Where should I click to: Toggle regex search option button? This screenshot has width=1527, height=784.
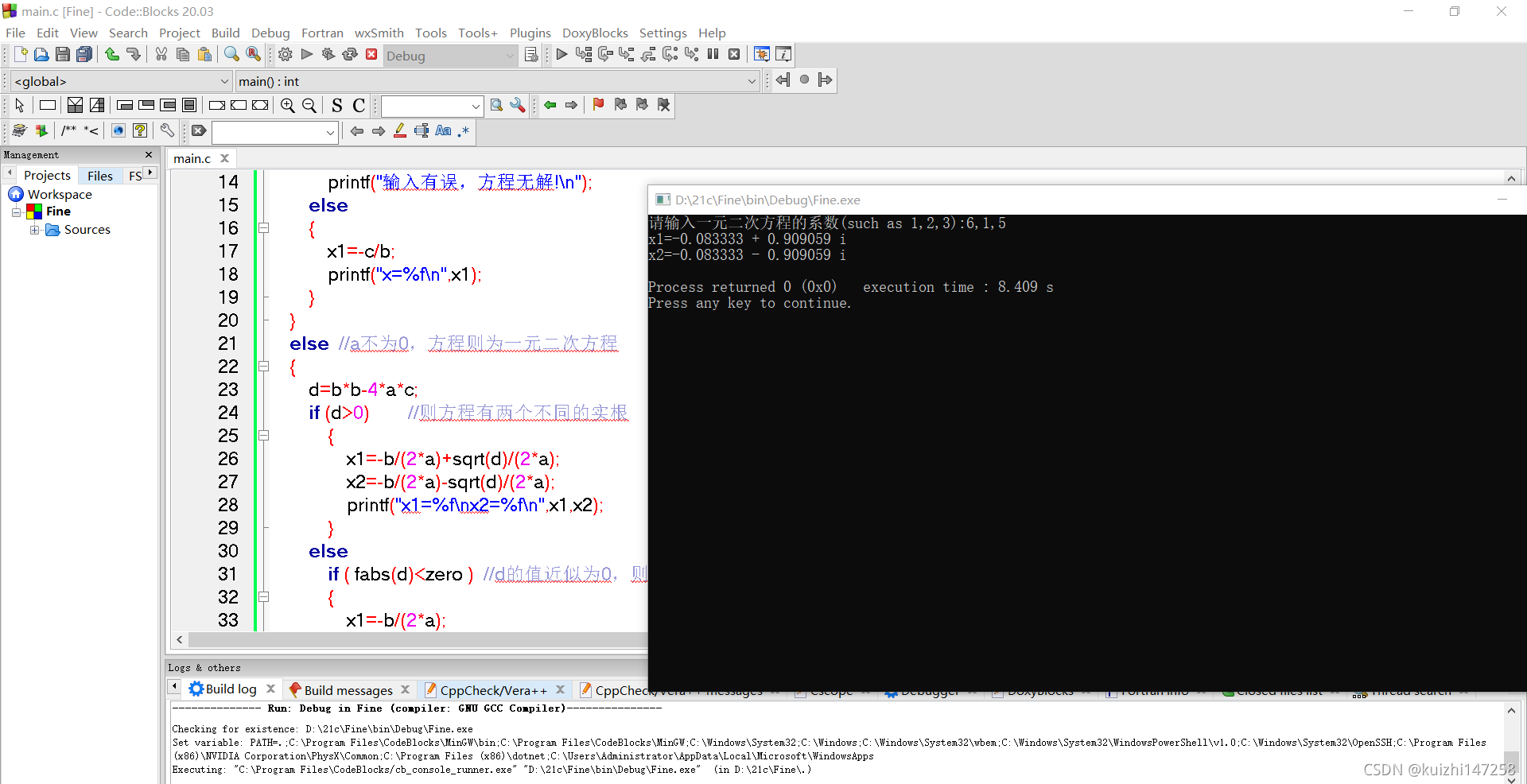click(x=464, y=130)
